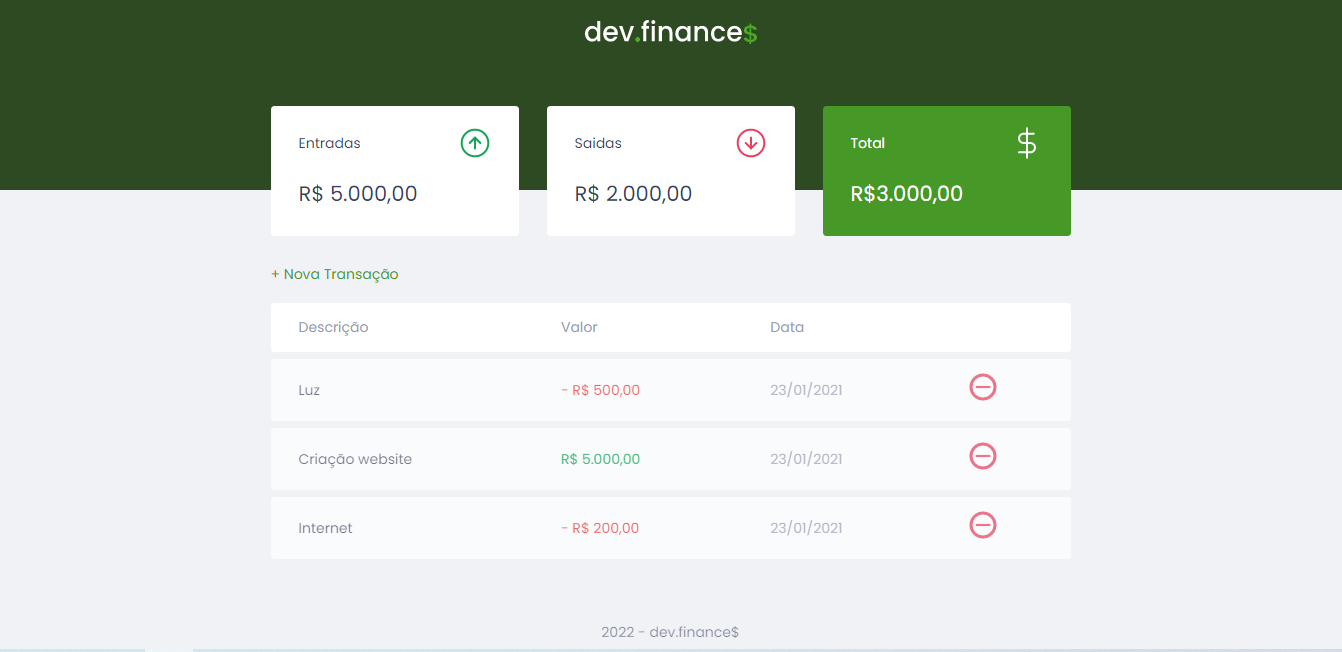Open the Nova Transação form
The width and height of the screenshot is (1342, 652).
click(x=335, y=273)
